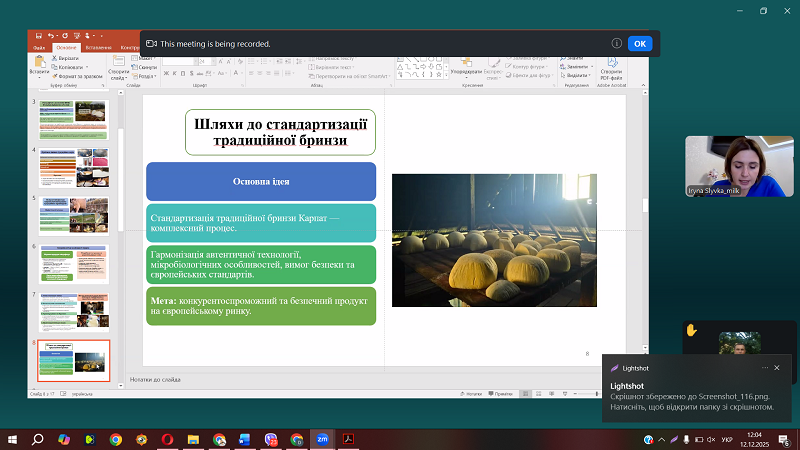
Task: Click Копіювати in clipboard group
Action: (x=70, y=67)
